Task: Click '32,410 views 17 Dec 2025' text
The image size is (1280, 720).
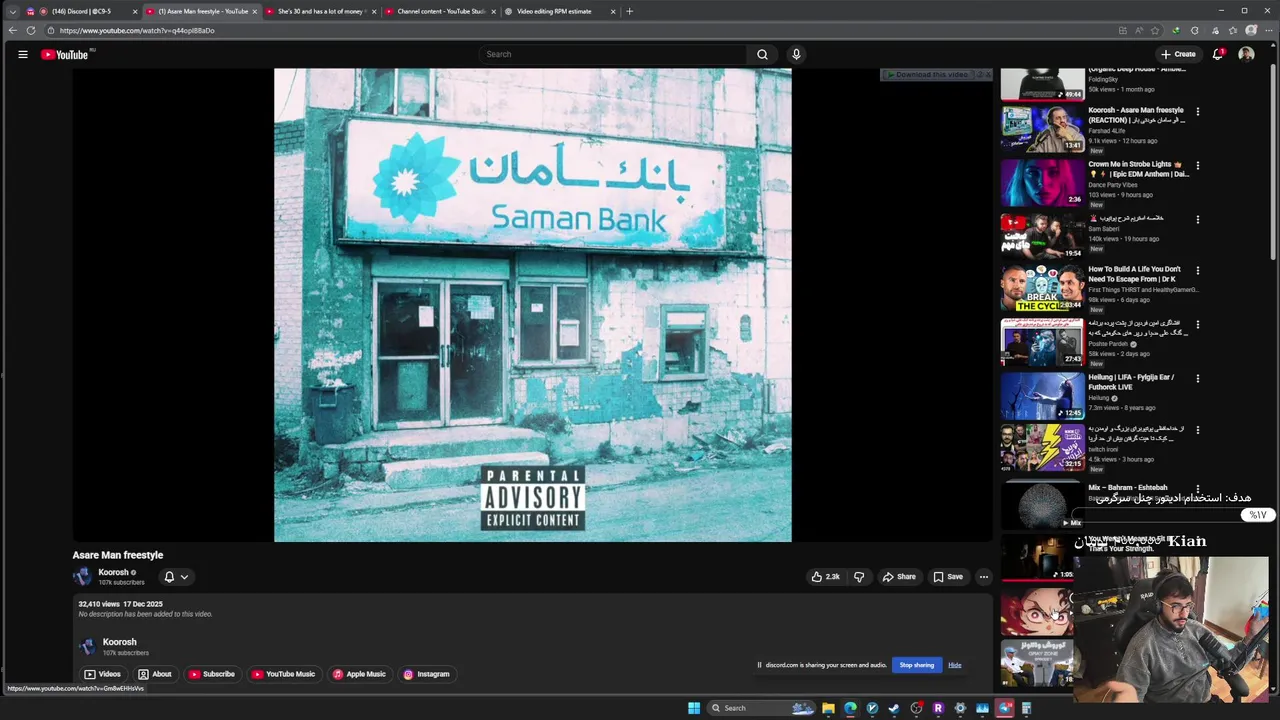Action: tap(120, 604)
